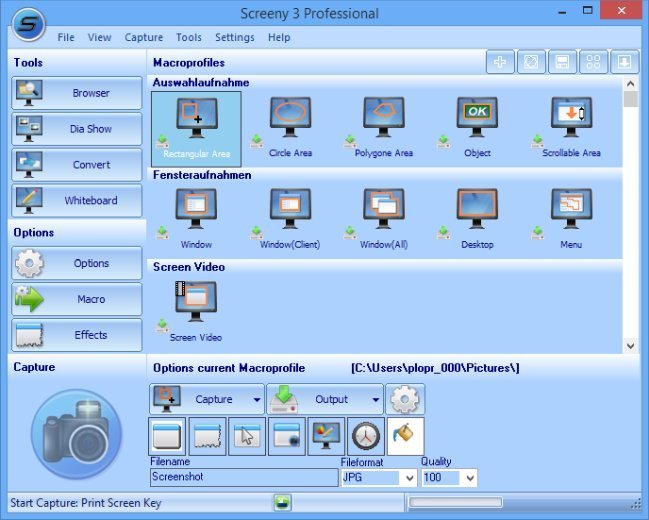Select Desktop capture profile
649x520 pixels.
(477, 220)
